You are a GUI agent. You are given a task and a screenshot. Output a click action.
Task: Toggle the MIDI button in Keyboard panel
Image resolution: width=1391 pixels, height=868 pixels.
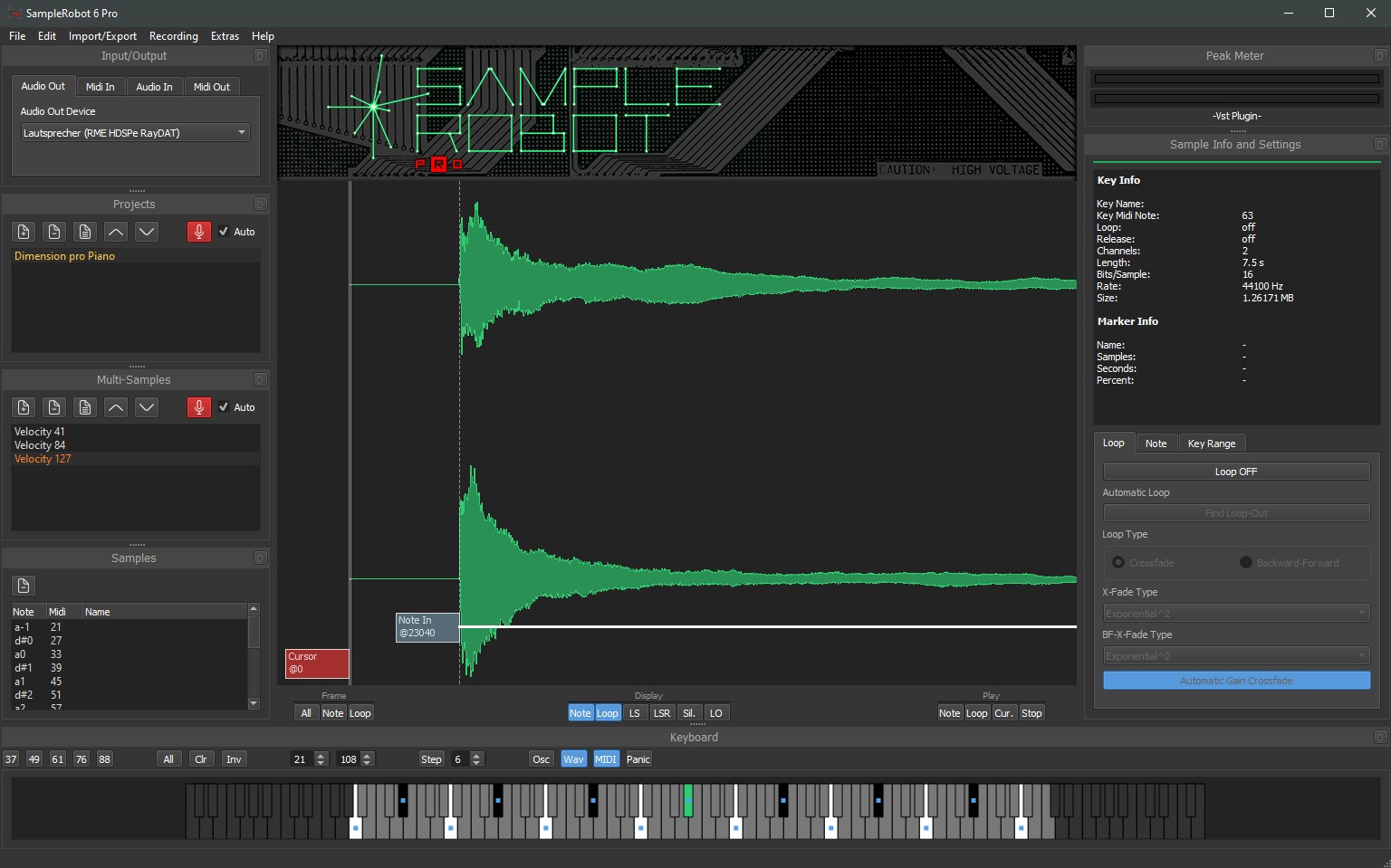[605, 759]
